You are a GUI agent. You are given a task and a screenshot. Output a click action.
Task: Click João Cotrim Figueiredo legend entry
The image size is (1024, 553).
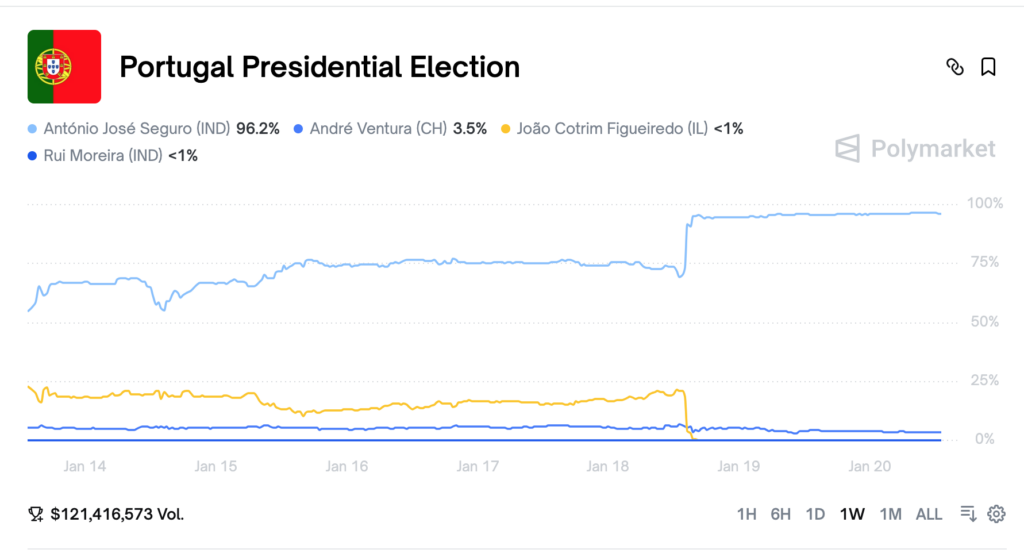tap(622, 129)
